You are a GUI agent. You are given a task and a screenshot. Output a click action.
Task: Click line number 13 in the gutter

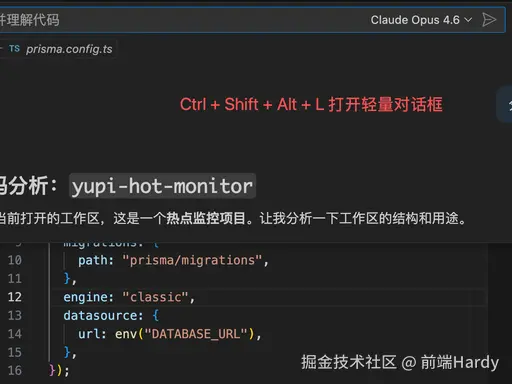(x=15, y=315)
